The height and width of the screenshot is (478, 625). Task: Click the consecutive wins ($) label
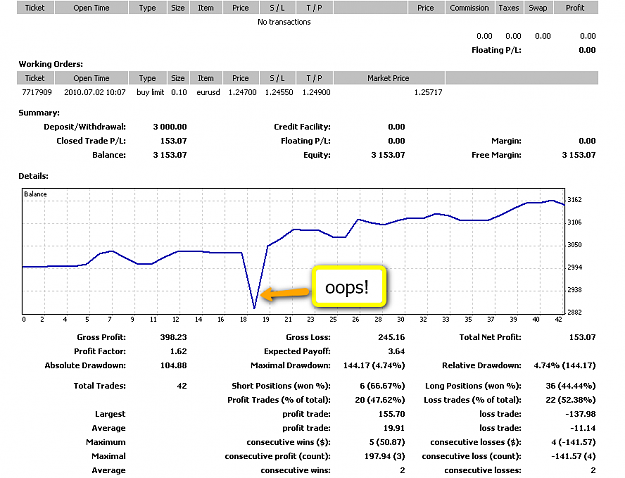[x=289, y=442]
